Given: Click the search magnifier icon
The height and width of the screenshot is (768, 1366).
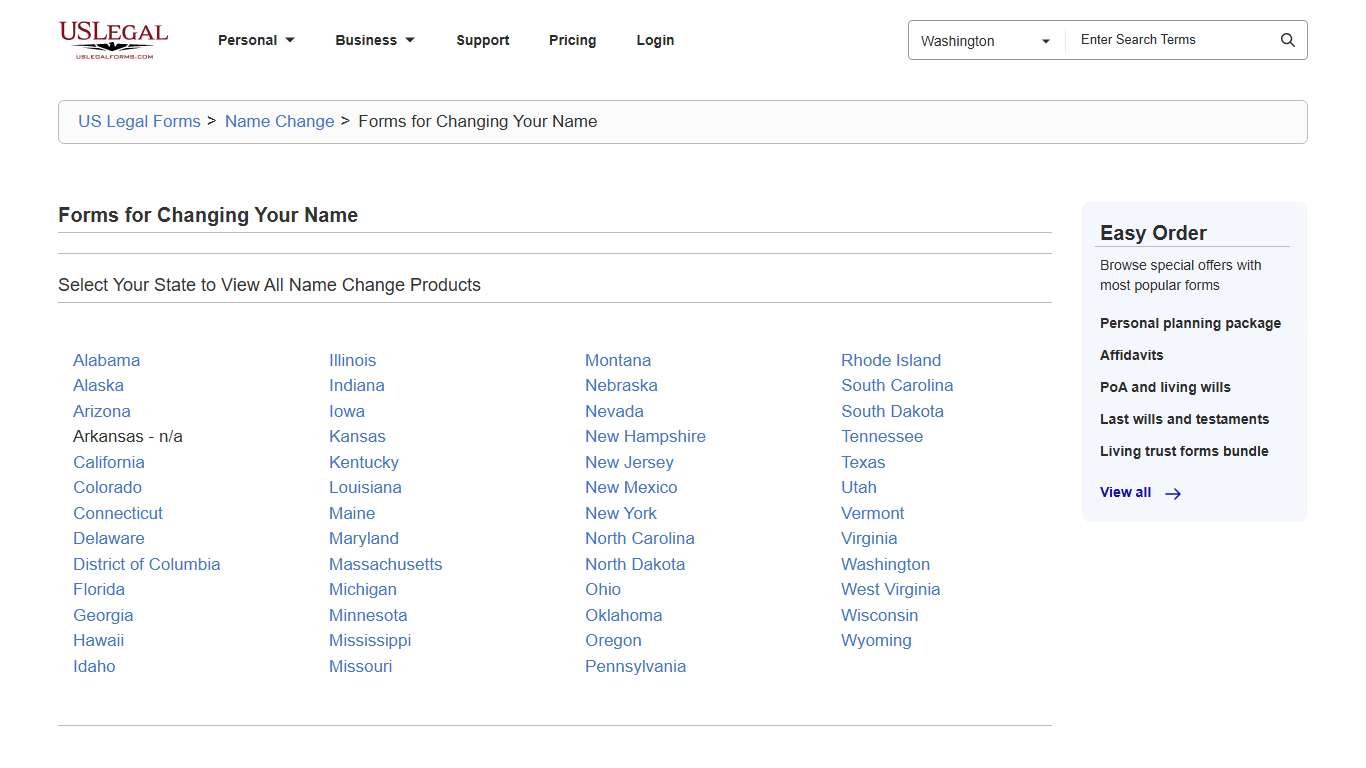Looking at the screenshot, I should [1288, 40].
